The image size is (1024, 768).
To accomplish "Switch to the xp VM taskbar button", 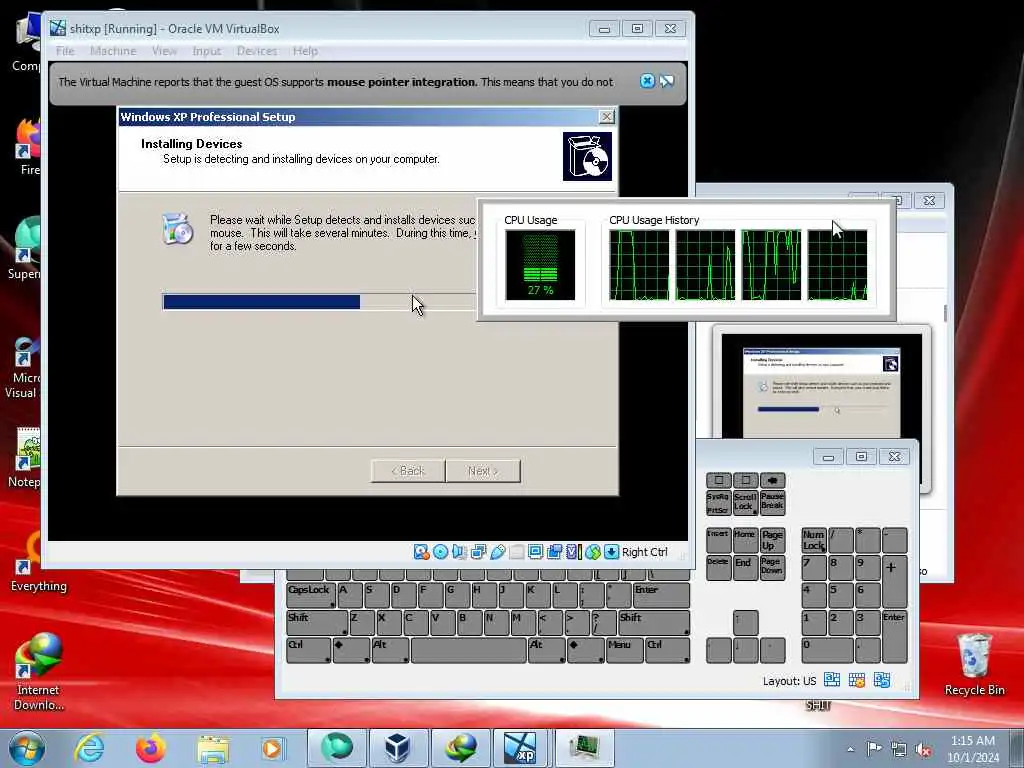I will [520, 748].
